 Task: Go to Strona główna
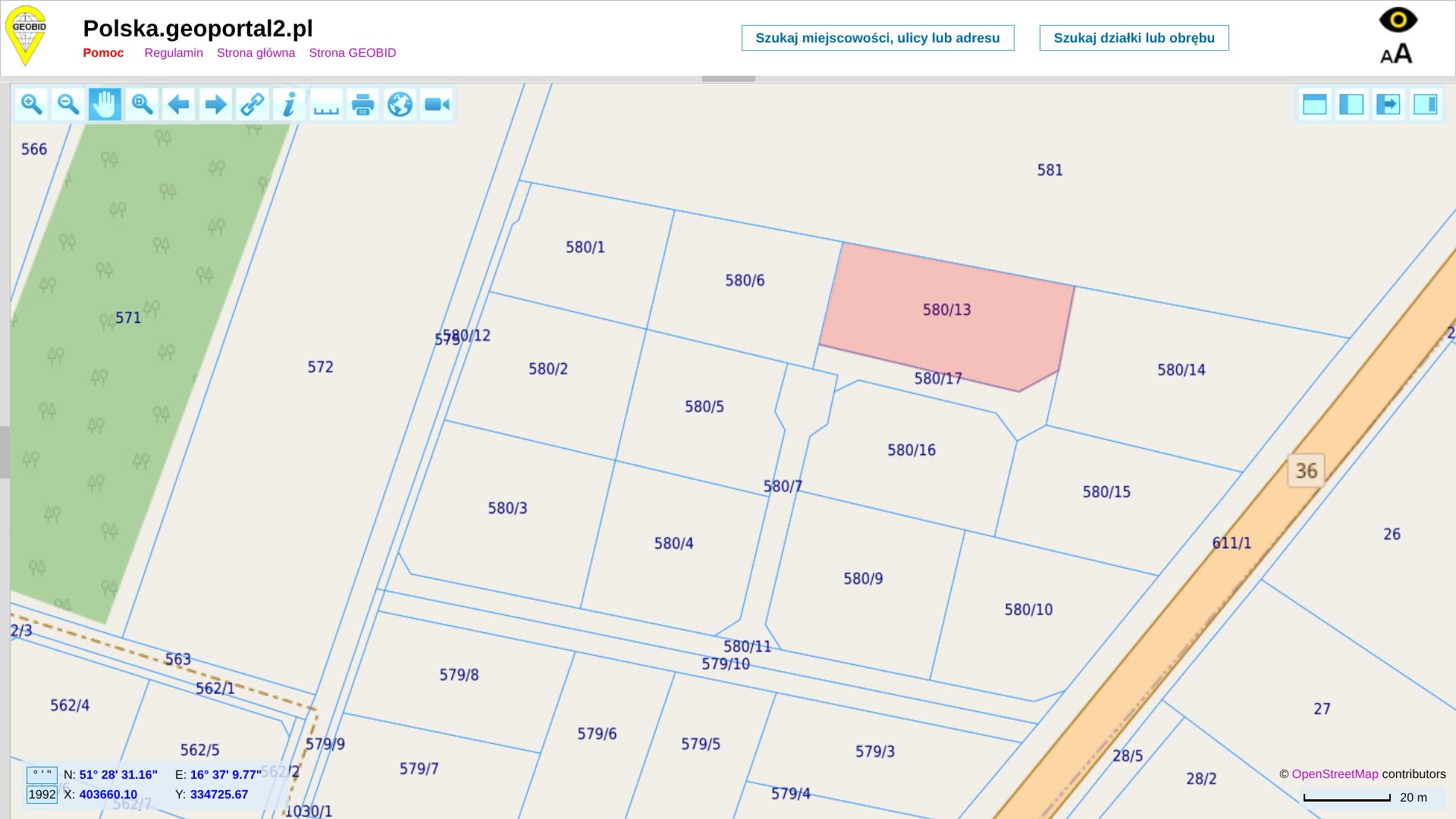click(256, 53)
